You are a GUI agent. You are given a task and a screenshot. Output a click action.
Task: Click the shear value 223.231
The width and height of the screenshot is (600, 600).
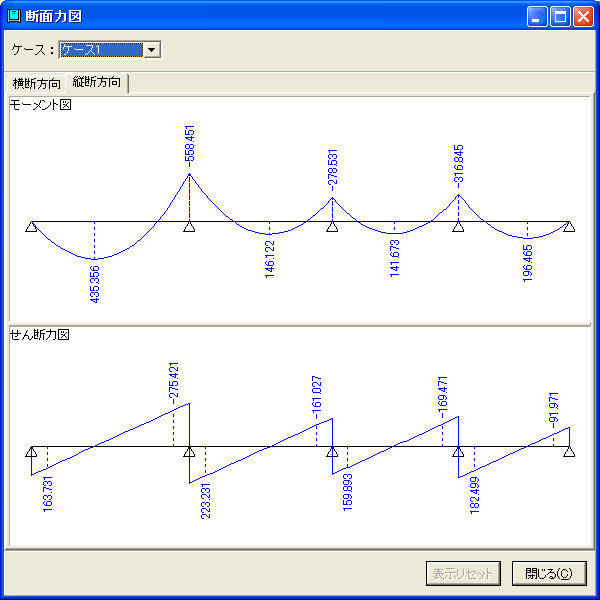click(206, 501)
